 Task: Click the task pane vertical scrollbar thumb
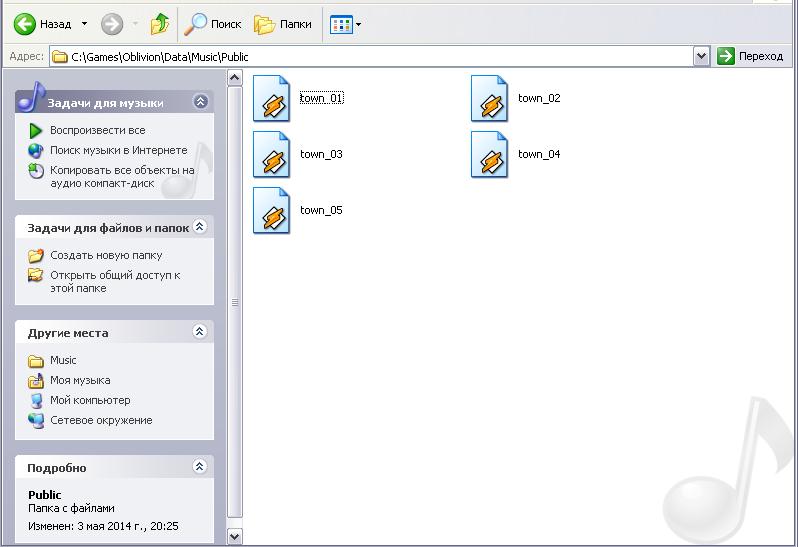235,302
